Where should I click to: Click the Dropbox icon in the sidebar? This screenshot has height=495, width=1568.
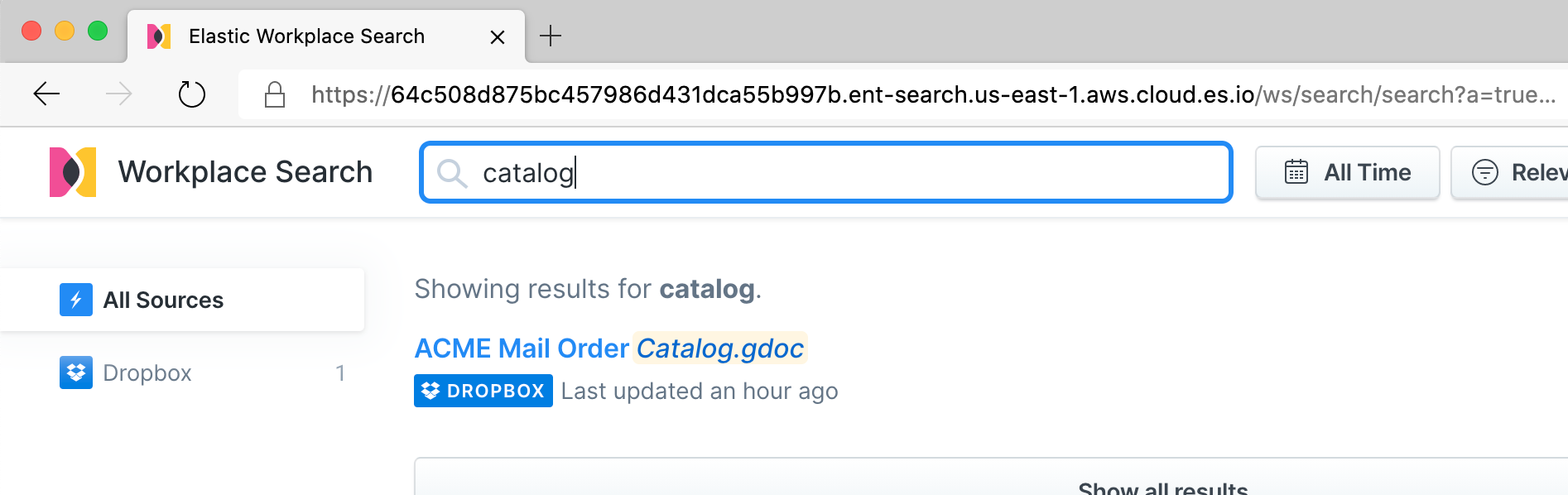click(x=77, y=372)
